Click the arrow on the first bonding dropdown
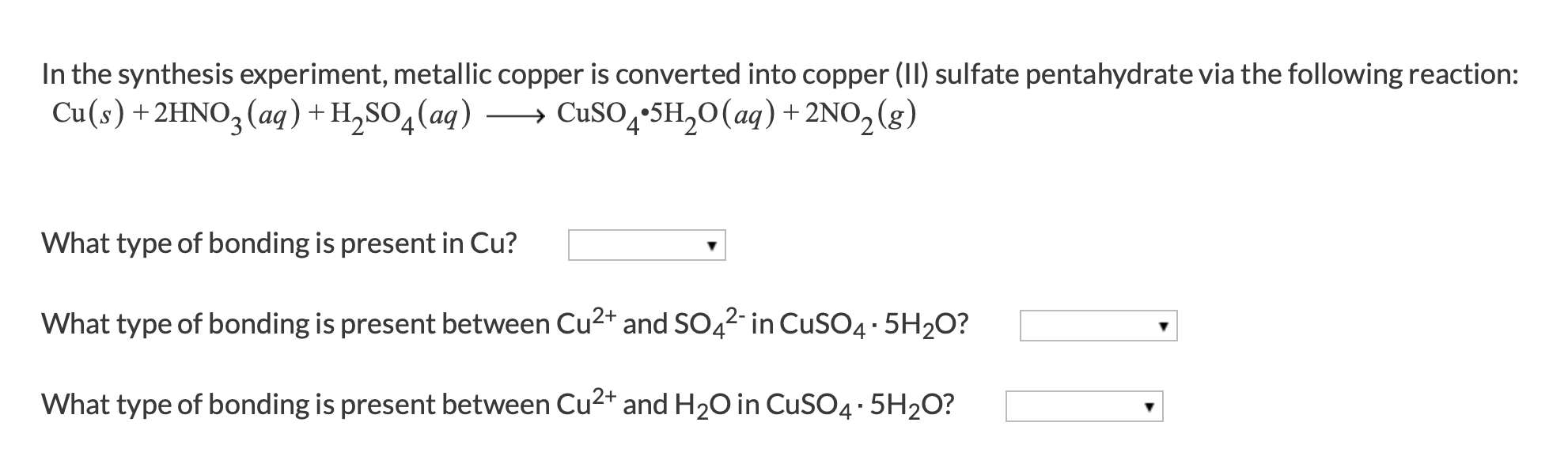The width and height of the screenshot is (1568, 460). coord(713,245)
